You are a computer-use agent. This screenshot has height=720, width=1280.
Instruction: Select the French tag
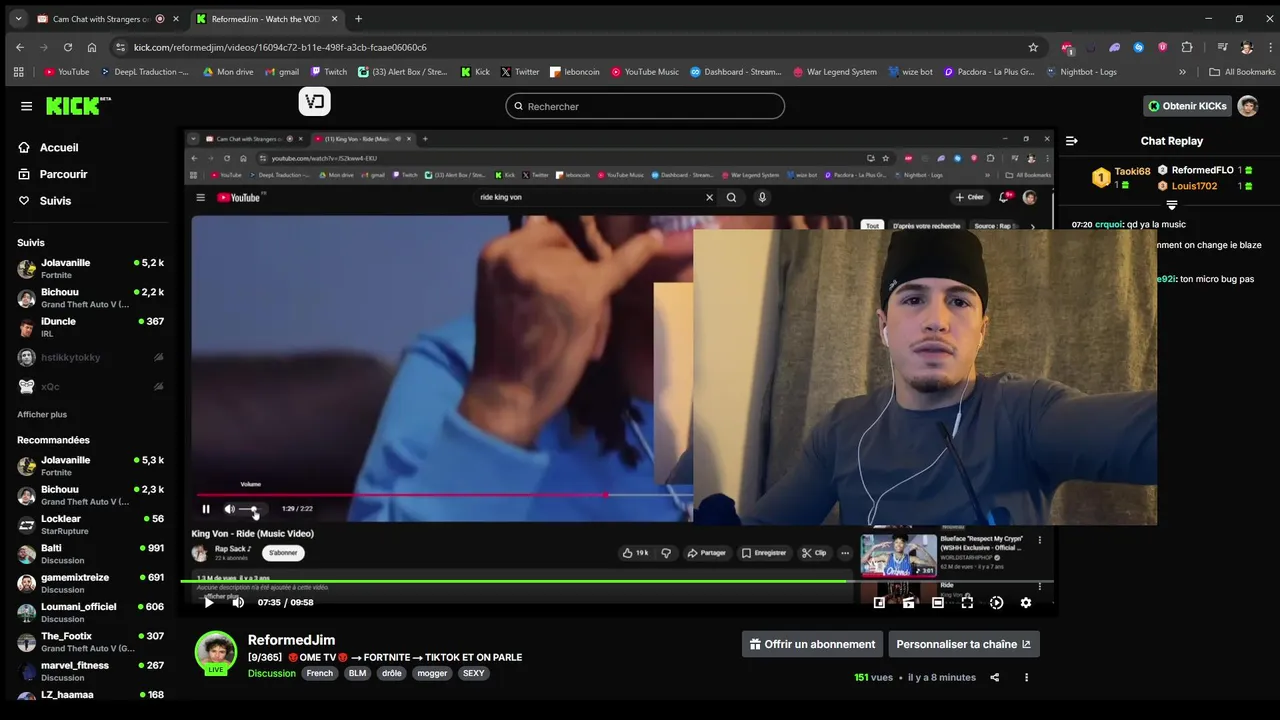[x=320, y=673]
